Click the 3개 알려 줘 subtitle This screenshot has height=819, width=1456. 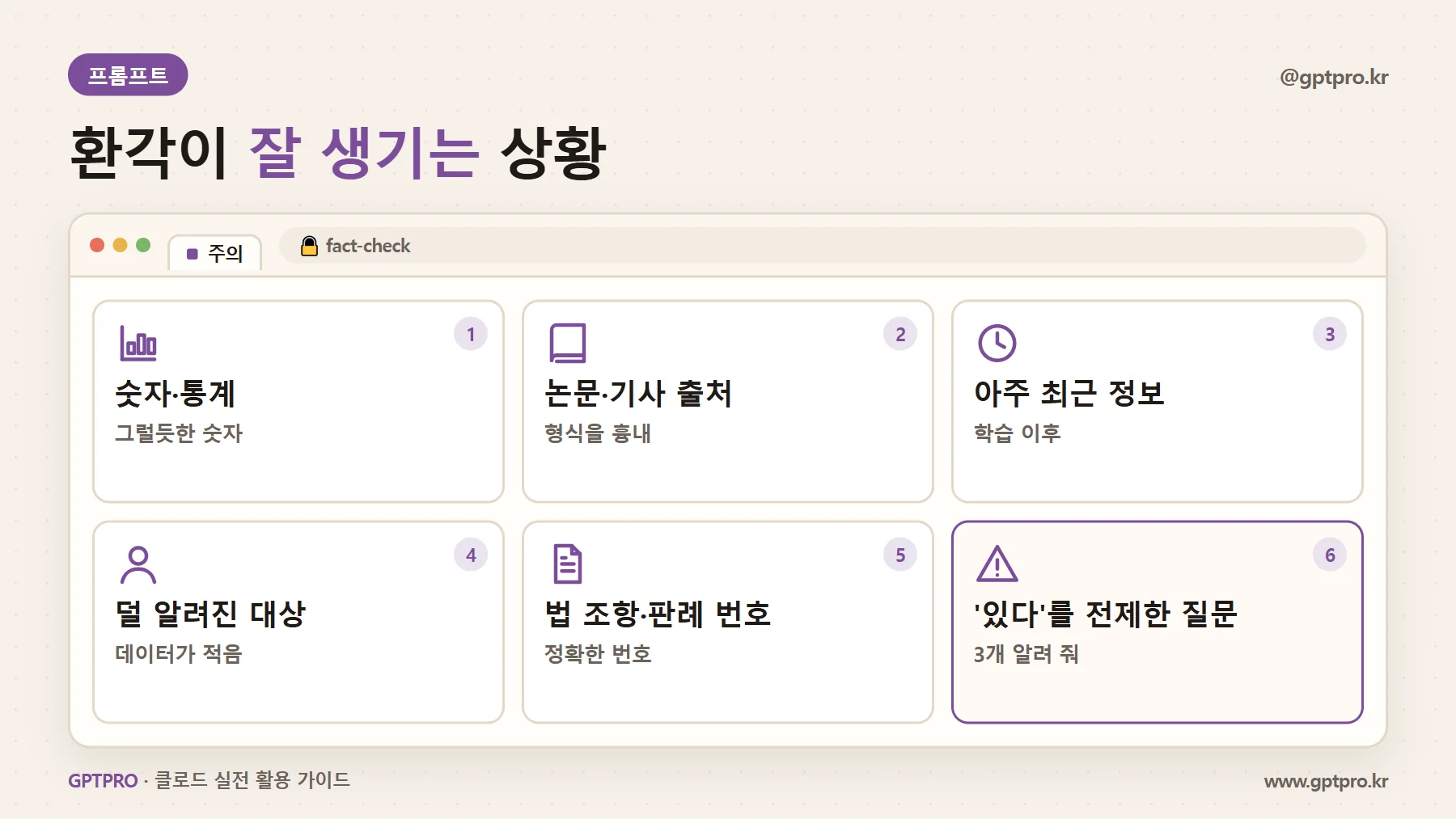1026,654
